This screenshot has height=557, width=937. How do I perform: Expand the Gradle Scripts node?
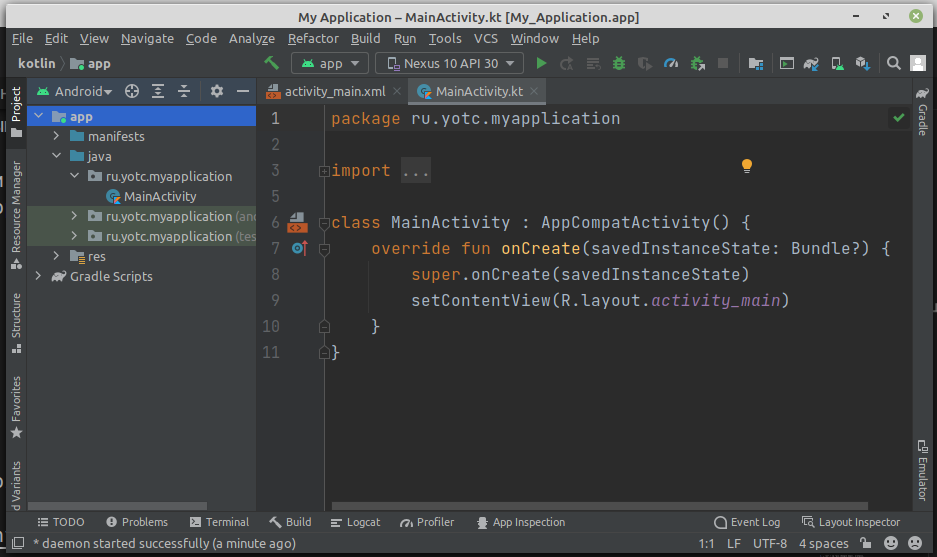(x=38, y=276)
